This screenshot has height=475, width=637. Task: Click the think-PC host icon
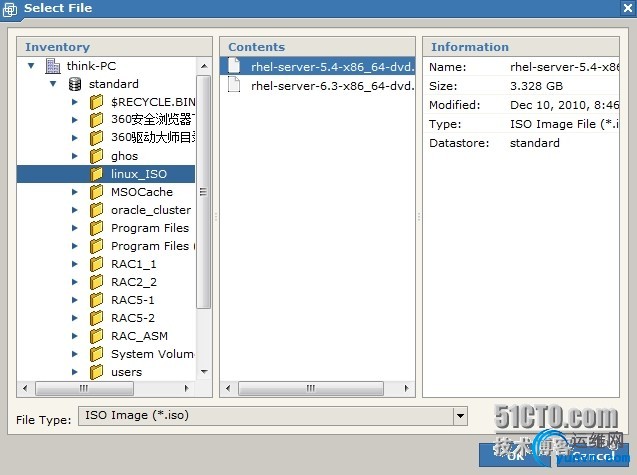pos(52,66)
